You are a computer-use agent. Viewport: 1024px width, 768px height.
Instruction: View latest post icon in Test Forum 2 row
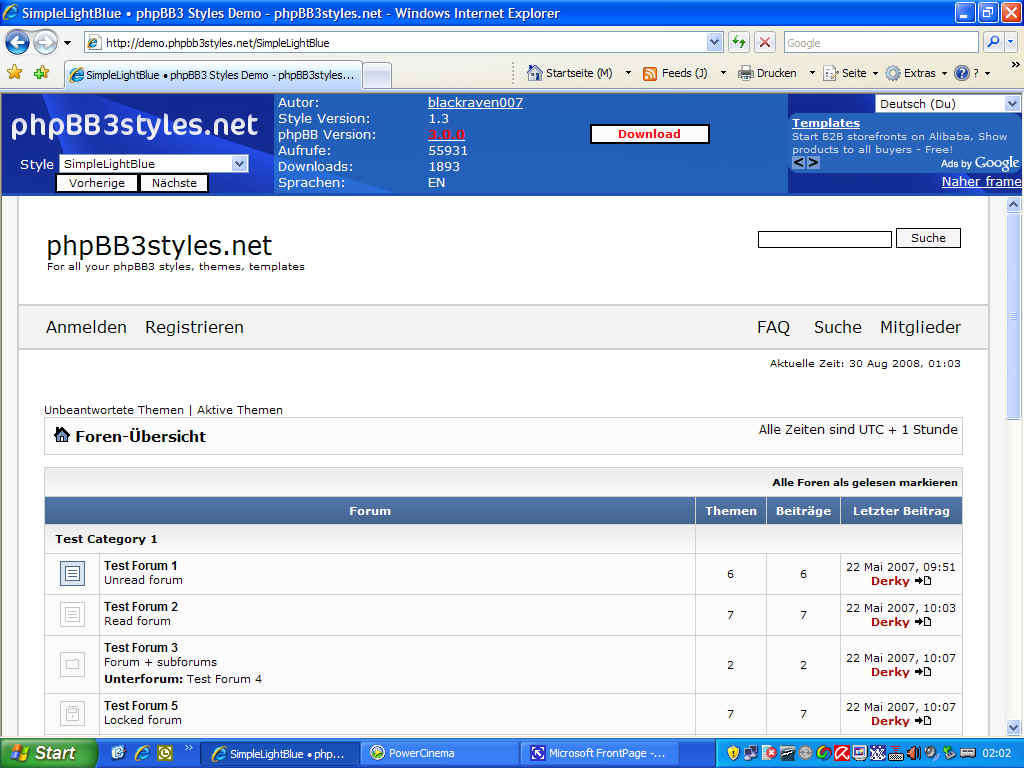point(923,622)
